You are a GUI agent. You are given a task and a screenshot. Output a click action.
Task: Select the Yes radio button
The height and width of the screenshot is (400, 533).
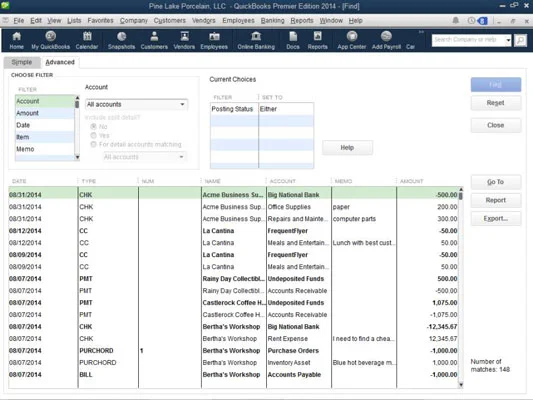[93, 135]
